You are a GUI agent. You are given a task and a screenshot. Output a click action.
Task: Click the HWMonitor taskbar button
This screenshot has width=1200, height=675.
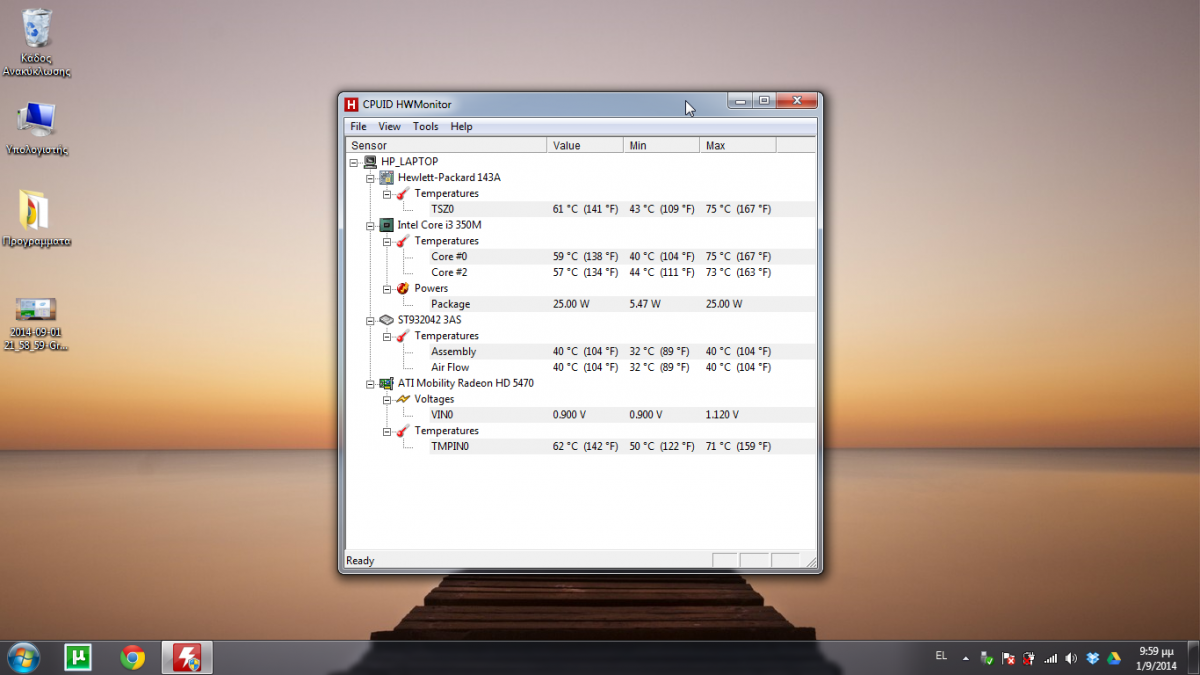click(187, 657)
